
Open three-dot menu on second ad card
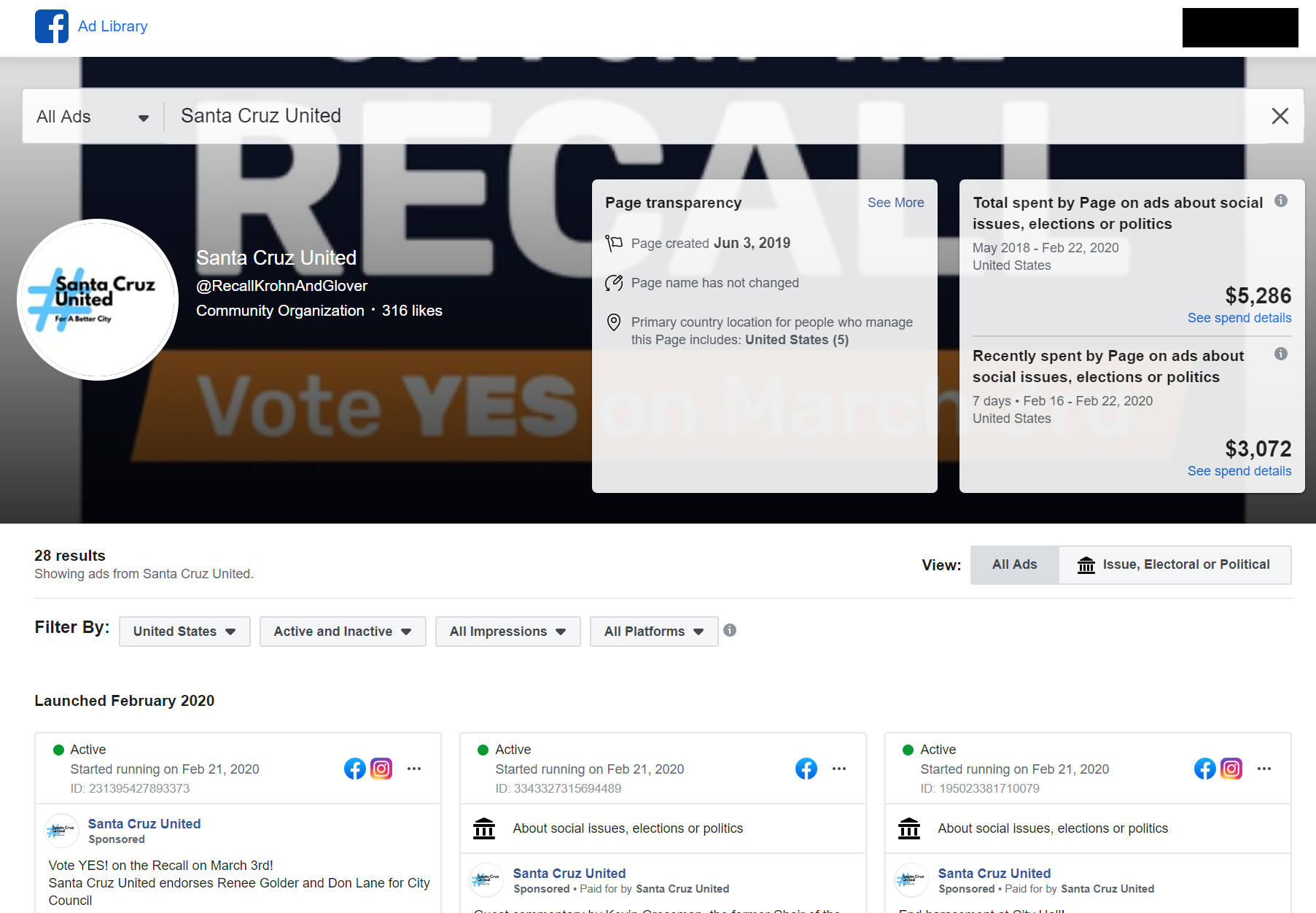(x=839, y=769)
